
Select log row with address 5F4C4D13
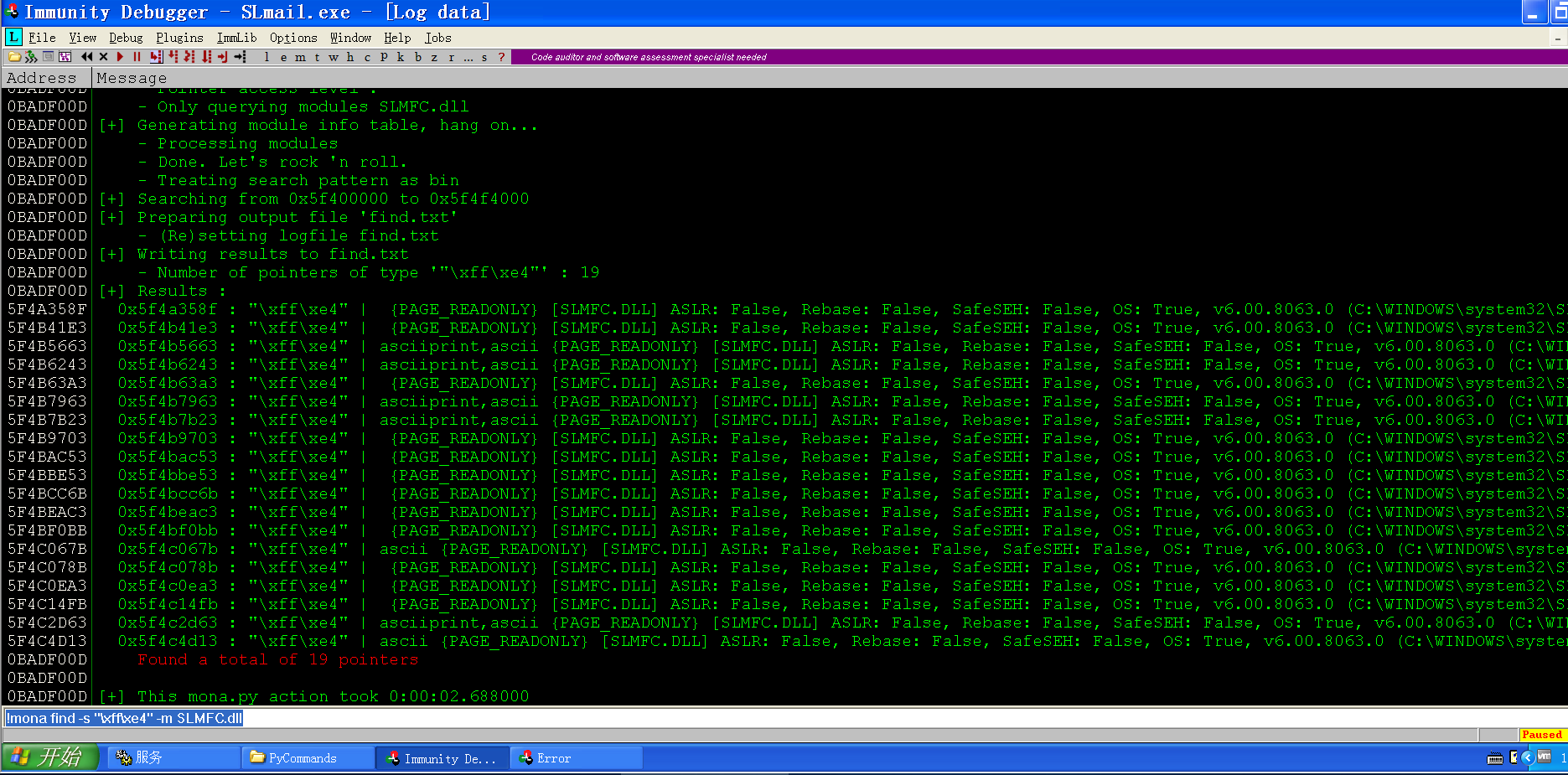(x=784, y=641)
